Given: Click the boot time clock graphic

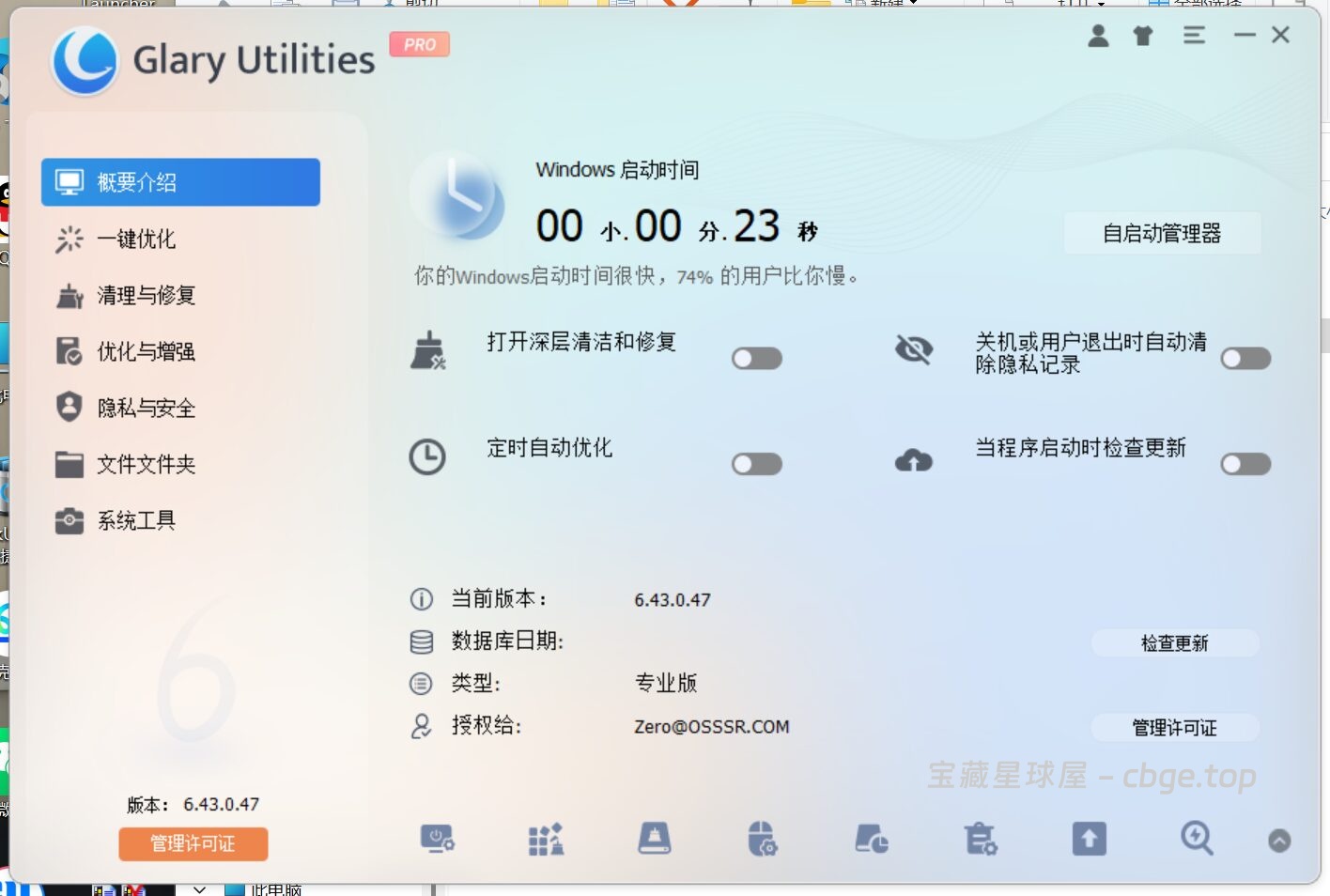Looking at the screenshot, I should click(458, 197).
